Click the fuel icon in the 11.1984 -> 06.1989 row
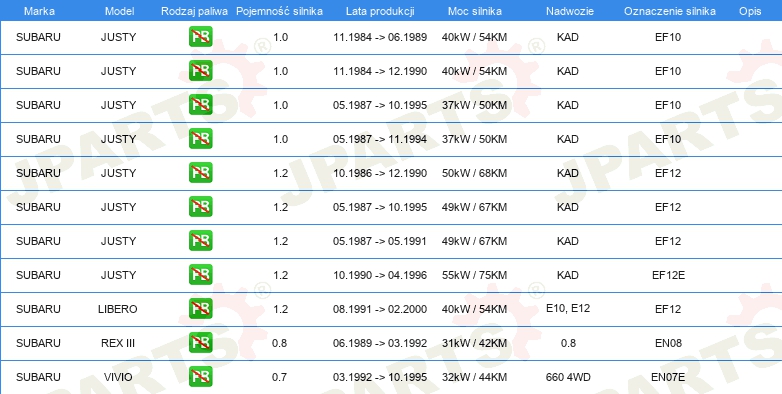 [x=200, y=37]
